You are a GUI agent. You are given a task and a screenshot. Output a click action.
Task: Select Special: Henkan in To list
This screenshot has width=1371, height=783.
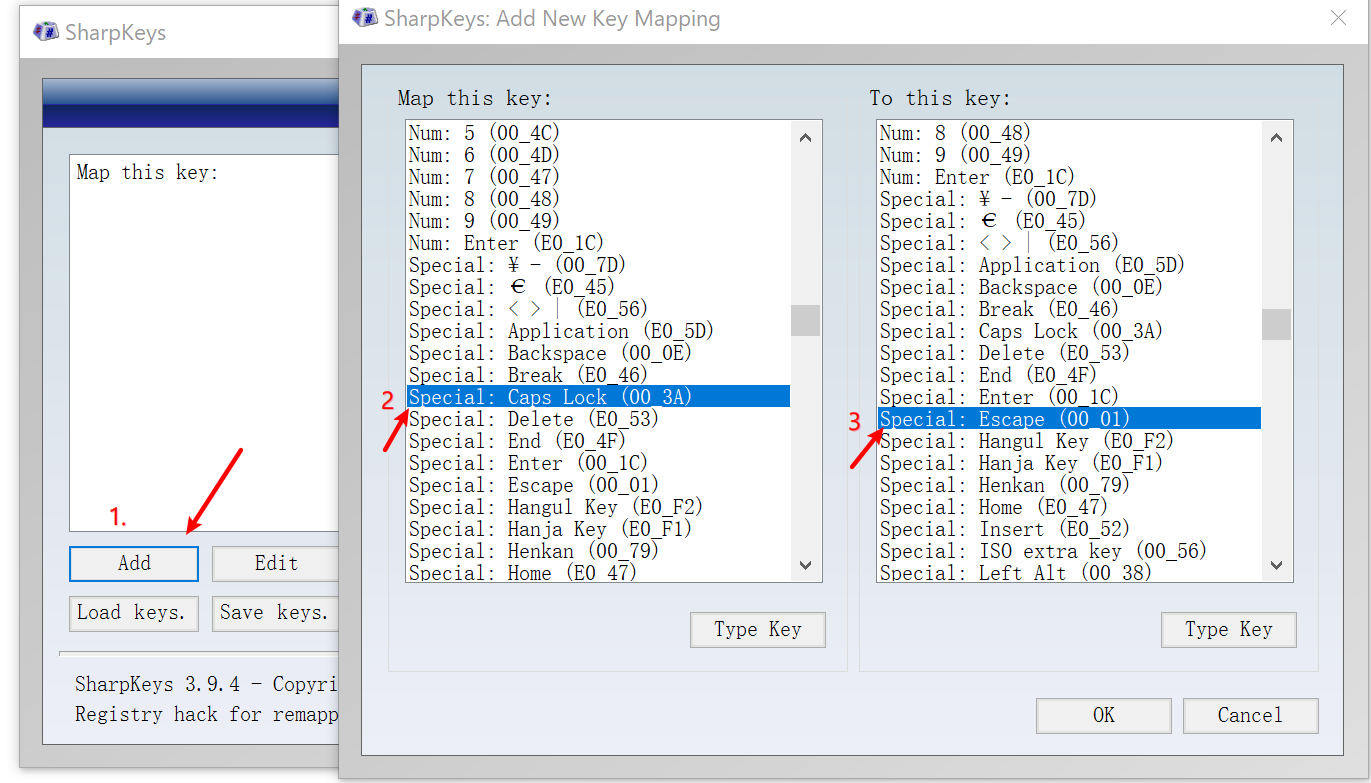tap(1069, 485)
